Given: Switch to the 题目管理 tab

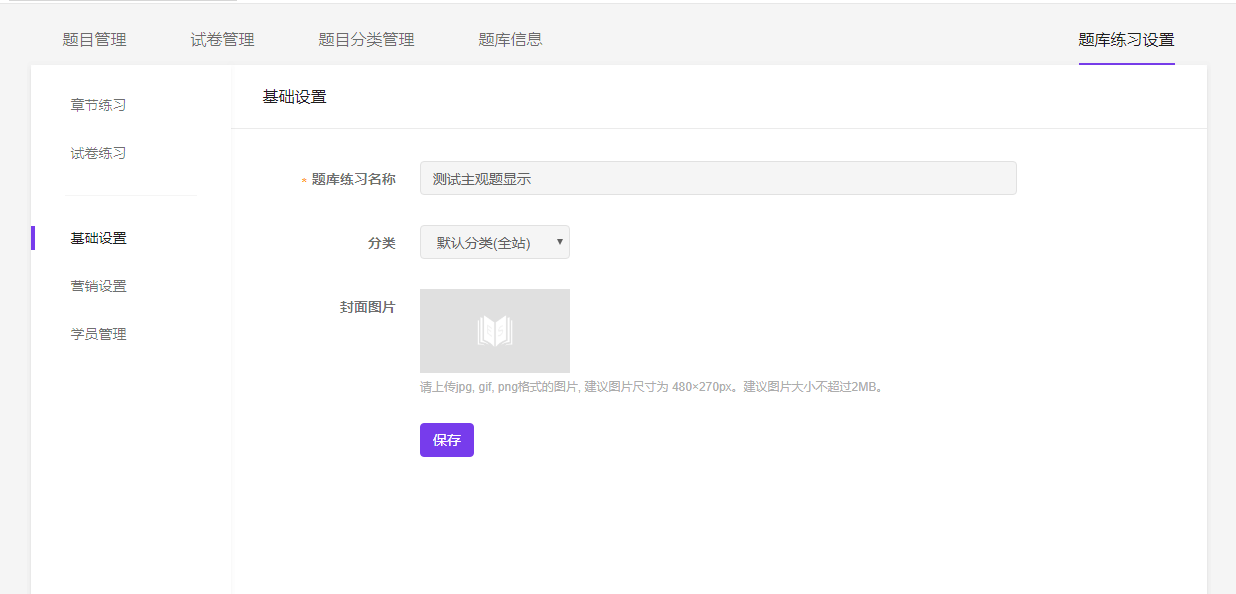Looking at the screenshot, I should tap(94, 40).
